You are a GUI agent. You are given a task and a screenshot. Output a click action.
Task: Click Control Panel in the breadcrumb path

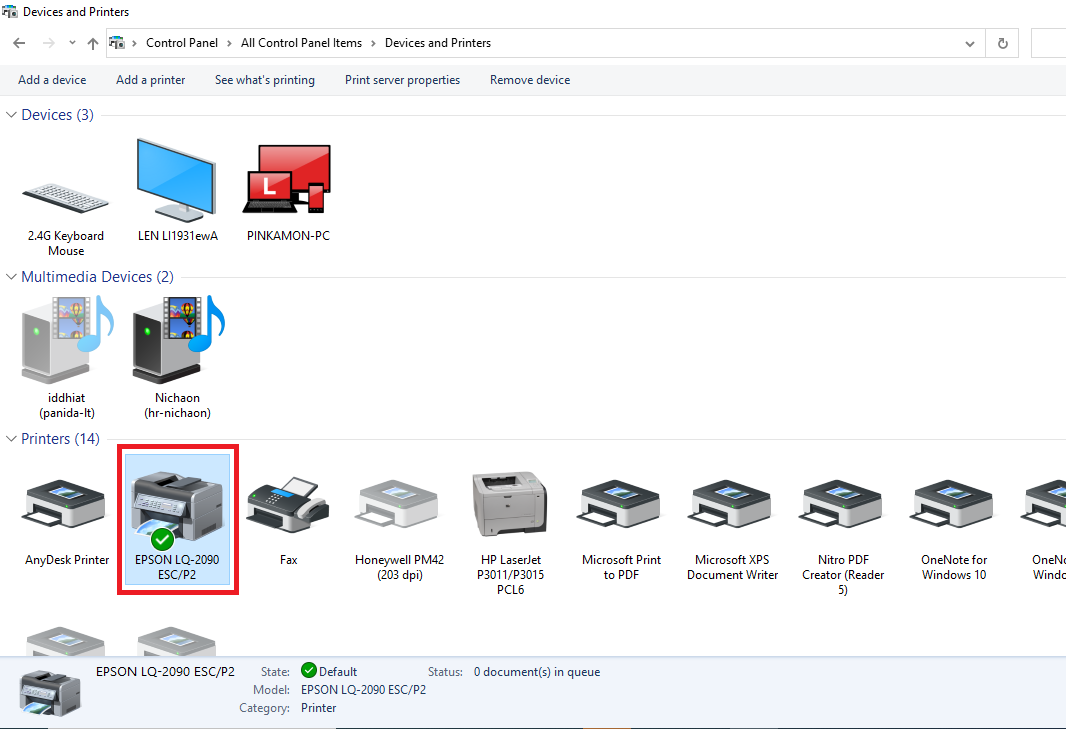pos(181,43)
